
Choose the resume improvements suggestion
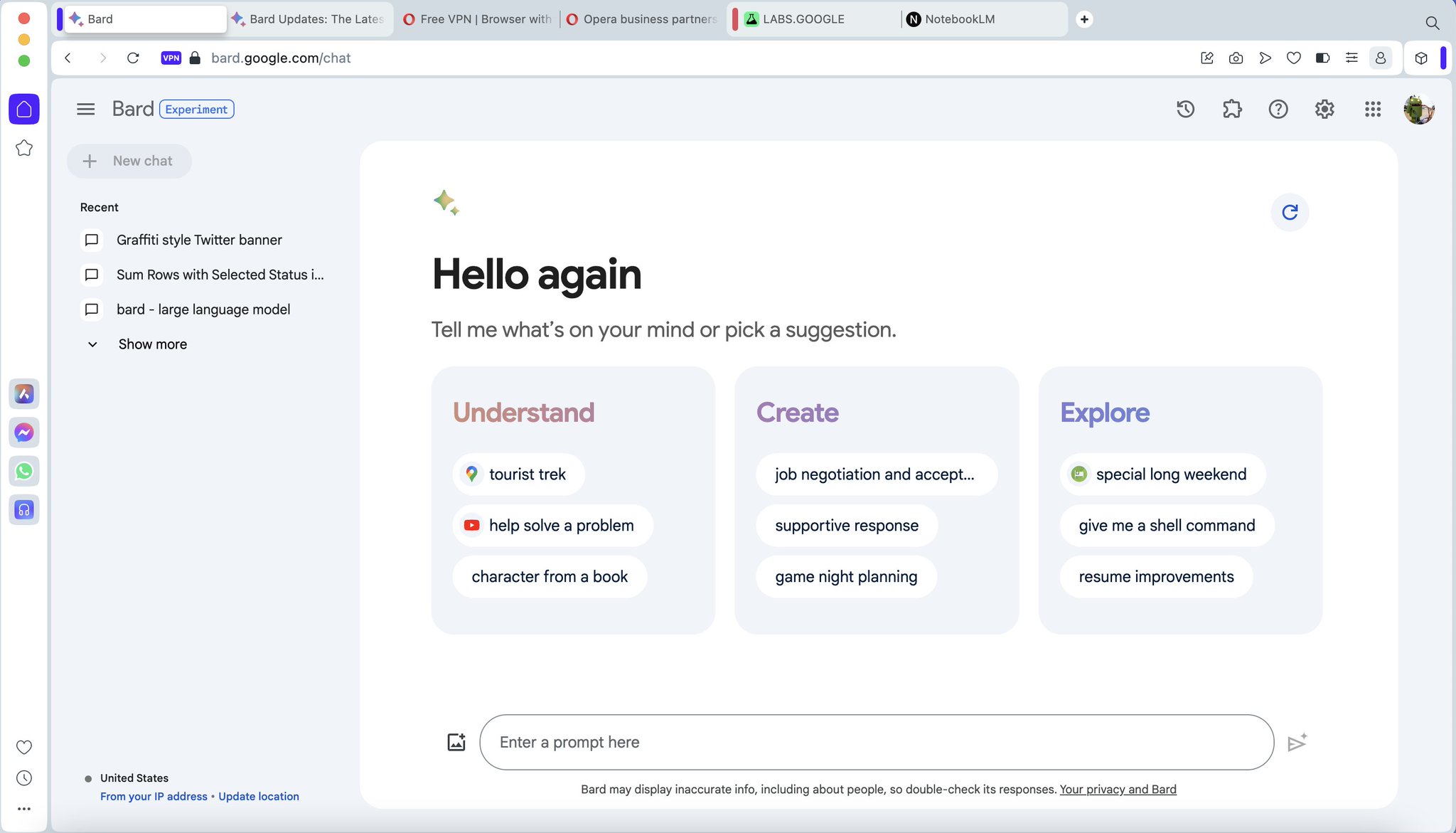[1156, 577]
